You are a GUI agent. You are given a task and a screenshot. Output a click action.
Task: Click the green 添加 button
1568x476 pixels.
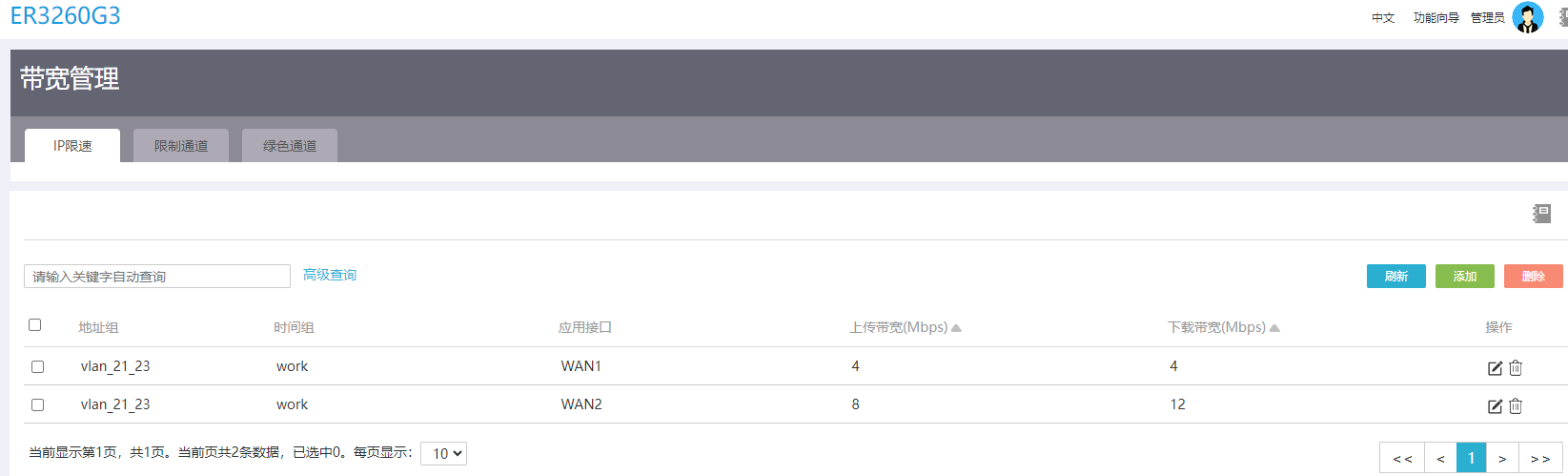(1464, 277)
